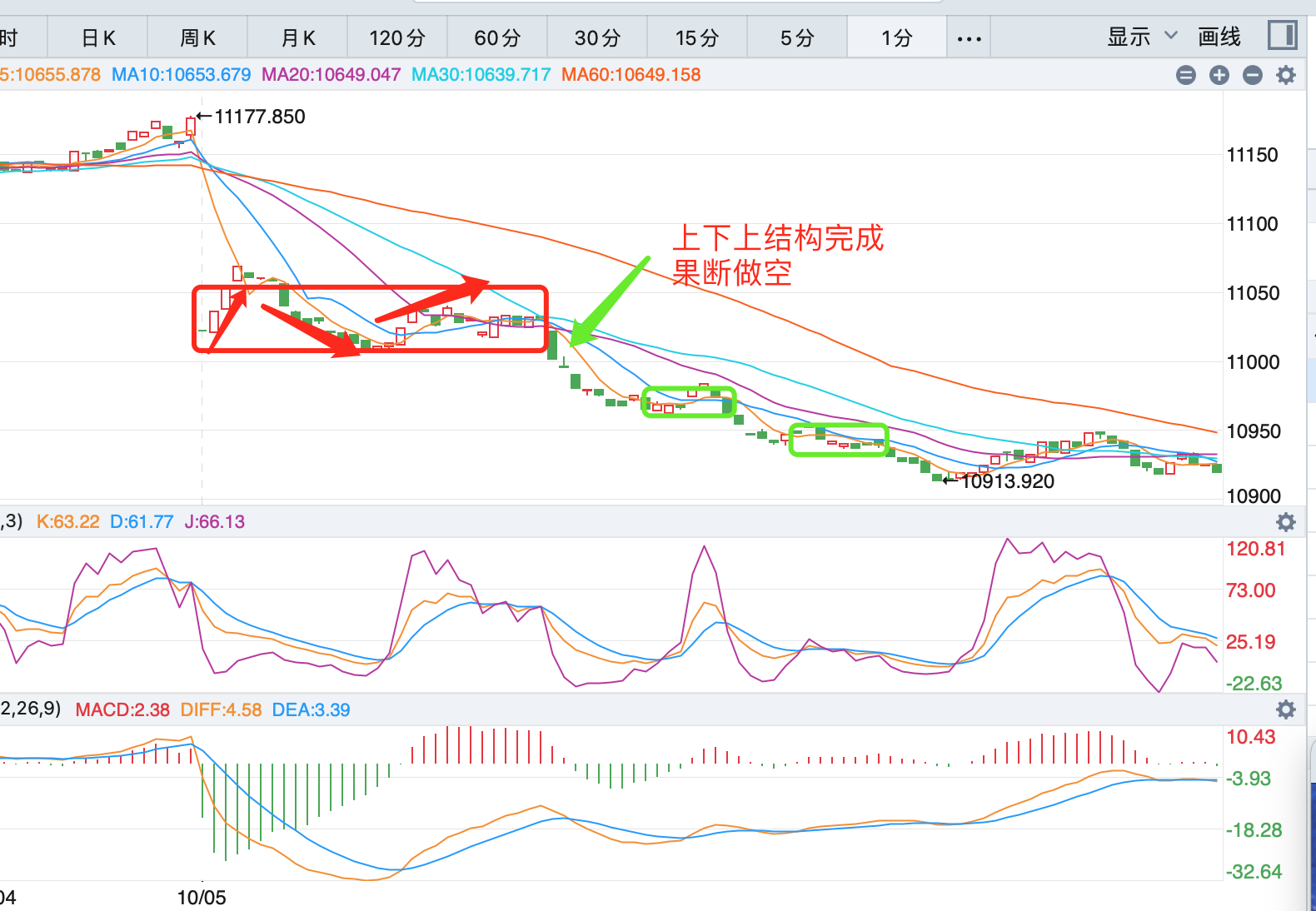
Task: Click the D:61.77 value in KDJ panel
Action: [x=142, y=522]
